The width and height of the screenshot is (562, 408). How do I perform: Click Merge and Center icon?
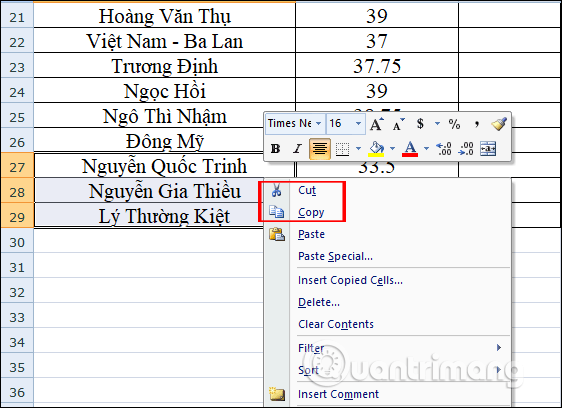point(488,148)
